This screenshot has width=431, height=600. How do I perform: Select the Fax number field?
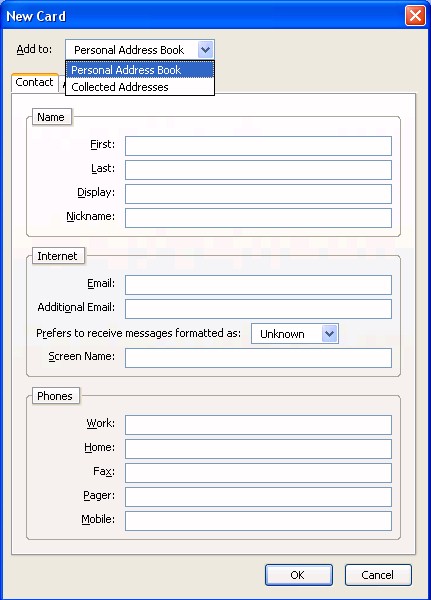click(x=258, y=473)
